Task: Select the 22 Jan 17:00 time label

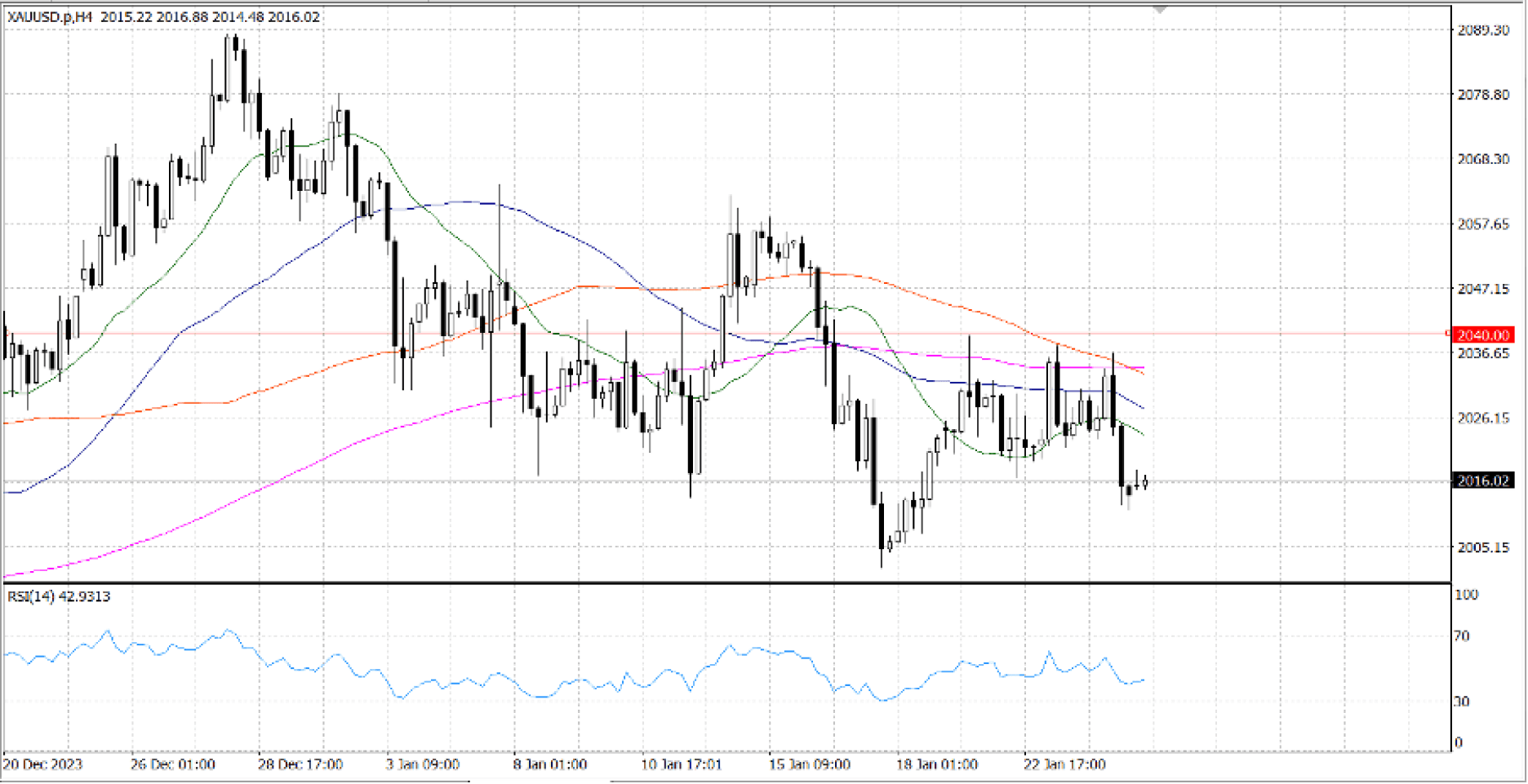Action: pyautogui.click(x=1064, y=764)
